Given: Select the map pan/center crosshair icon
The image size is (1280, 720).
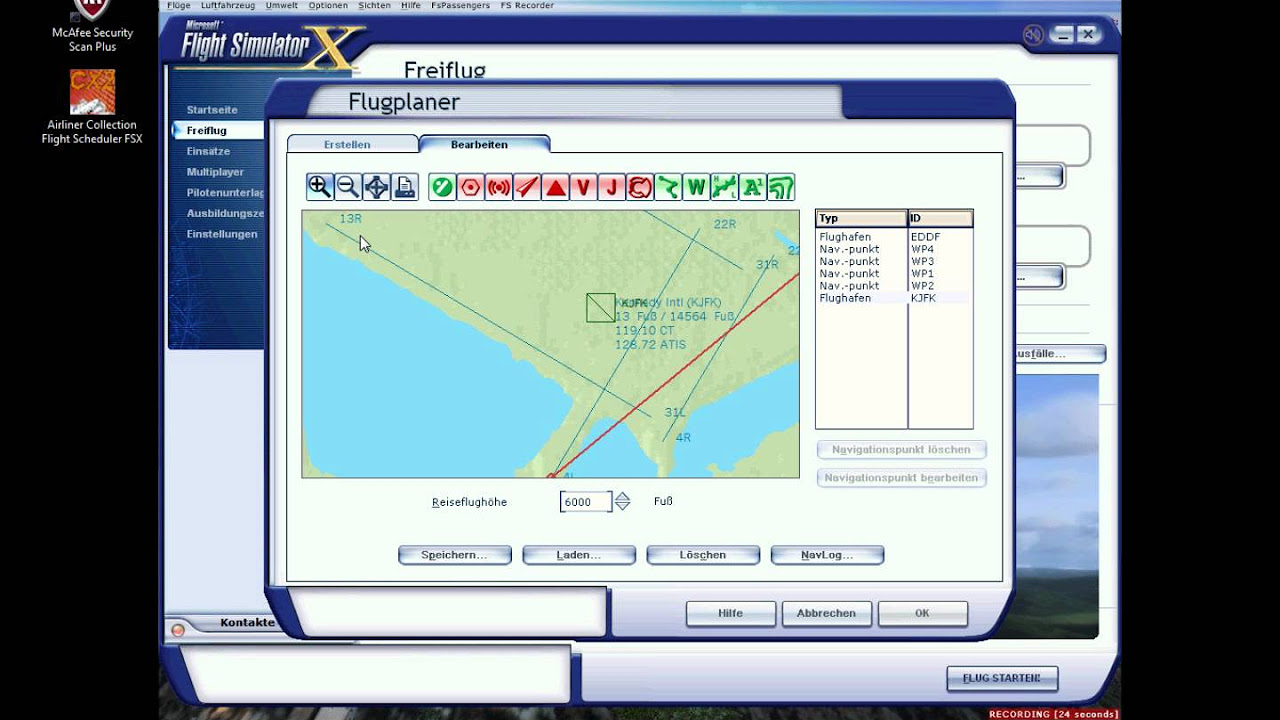Looking at the screenshot, I should click(x=376, y=186).
